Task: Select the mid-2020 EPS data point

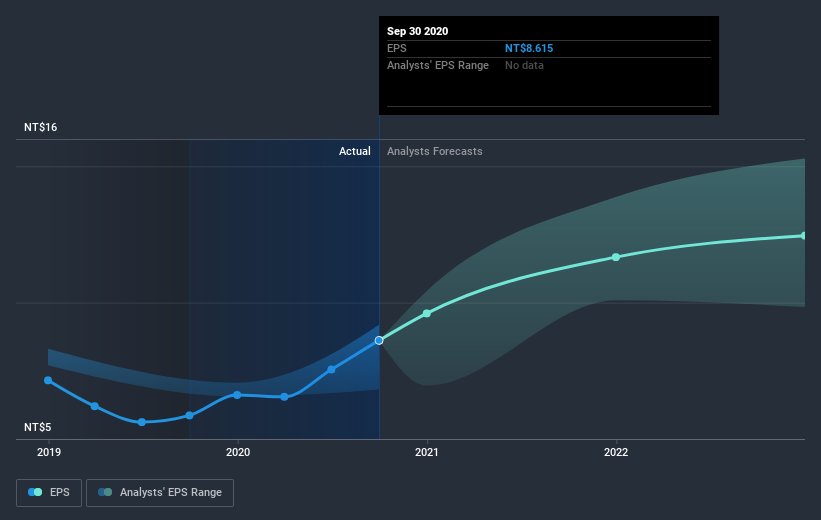Action: [331, 370]
